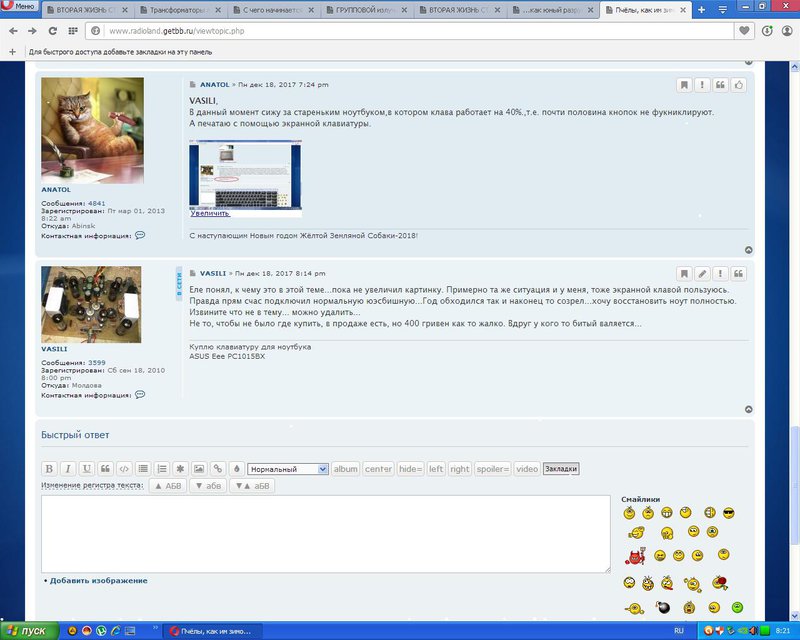Switch to 'С чего начинается' tab
Screen dimensions: 800x640
274,10
